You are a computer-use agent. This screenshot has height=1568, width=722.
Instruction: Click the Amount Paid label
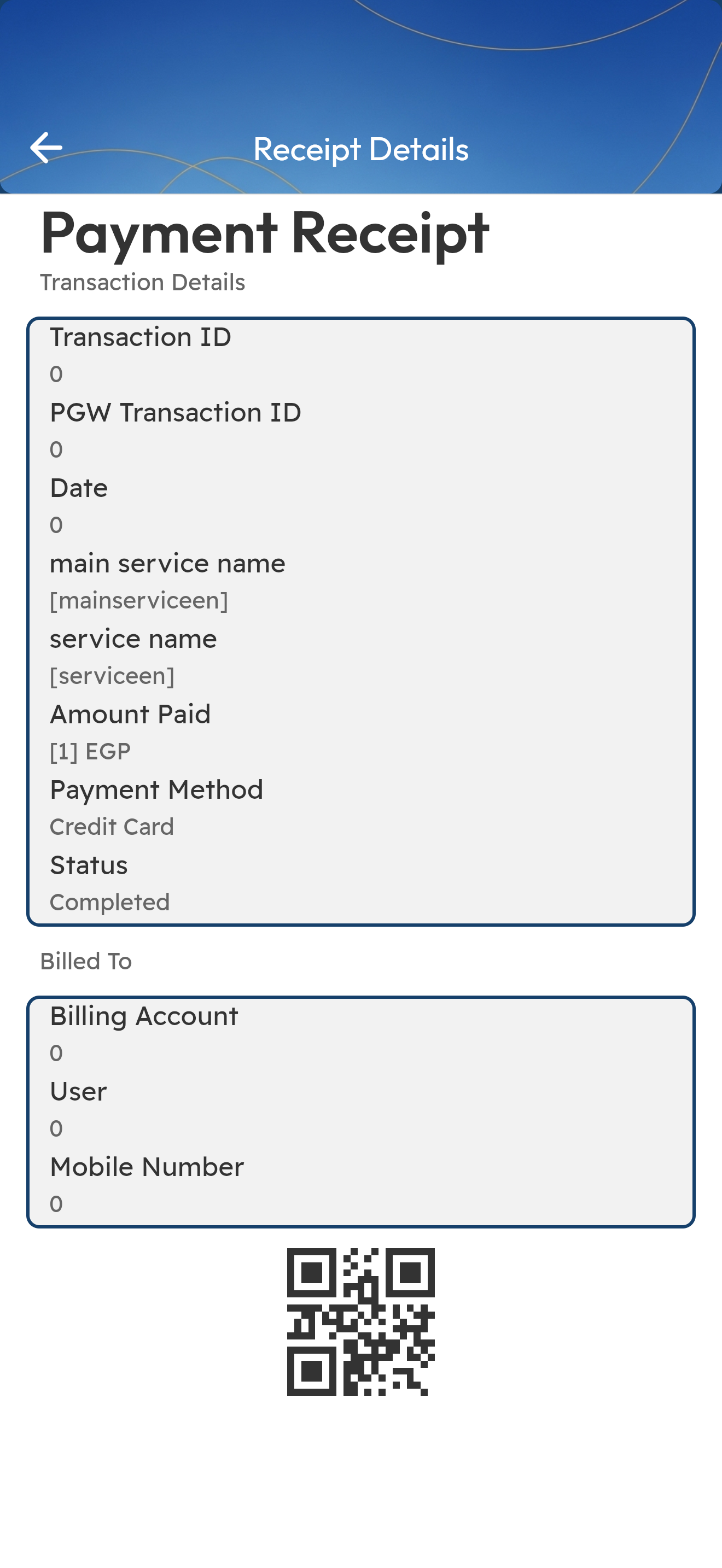click(130, 715)
